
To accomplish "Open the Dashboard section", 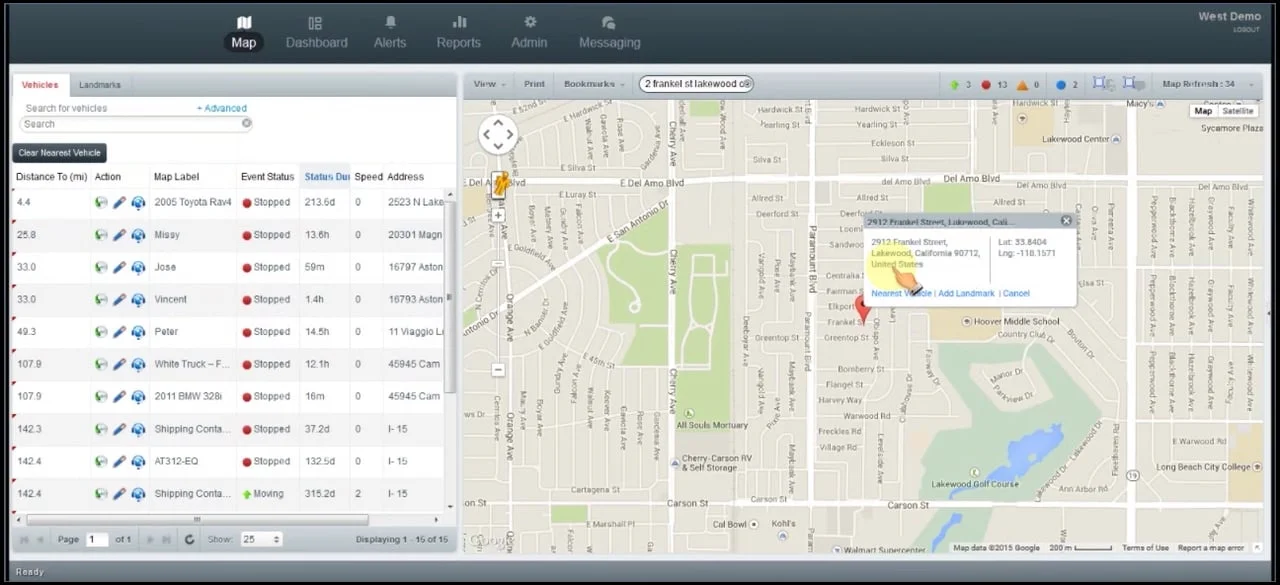I will click(316, 33).
